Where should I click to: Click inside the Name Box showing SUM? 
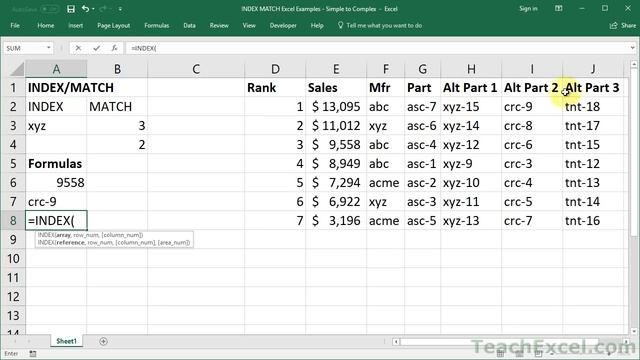pos(24,48)
